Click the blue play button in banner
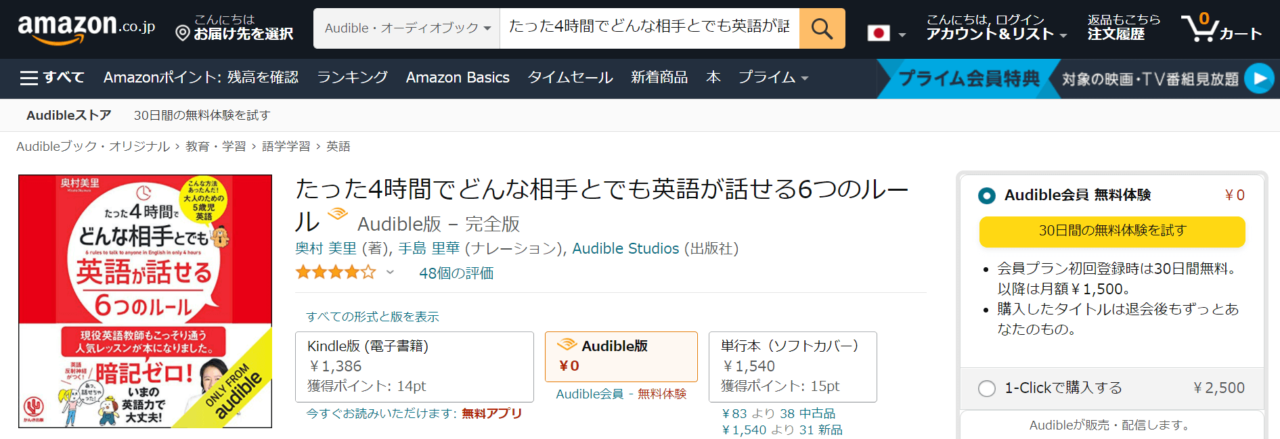Image resolution: width=1280 pixels, height=439 pixels. pos(1260,78)
